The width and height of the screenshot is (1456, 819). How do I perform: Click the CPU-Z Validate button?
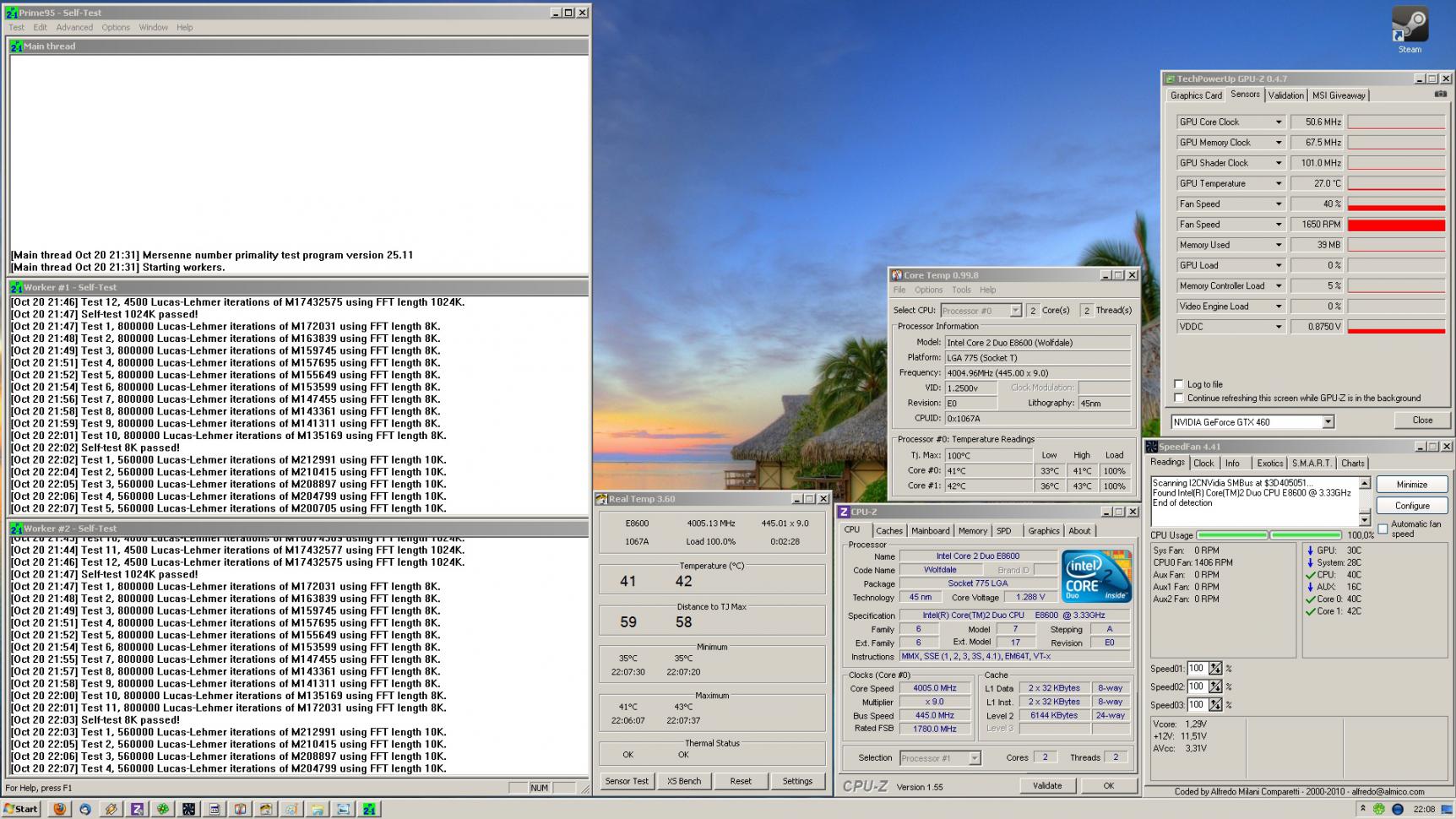(1047, 786)
